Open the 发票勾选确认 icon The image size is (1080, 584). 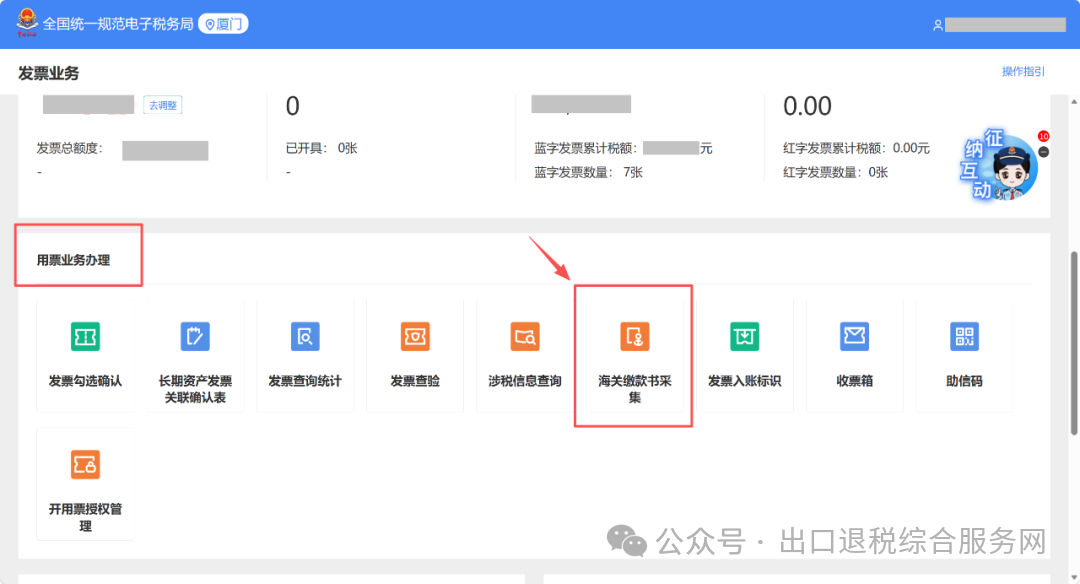(85, 337)
